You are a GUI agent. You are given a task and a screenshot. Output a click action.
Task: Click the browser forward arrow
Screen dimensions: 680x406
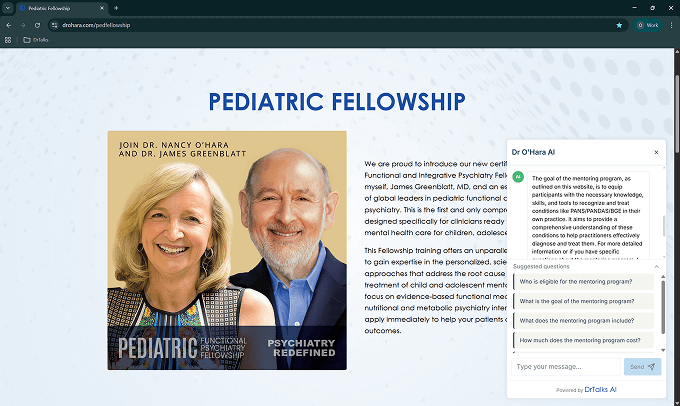[x=23, y=24]
